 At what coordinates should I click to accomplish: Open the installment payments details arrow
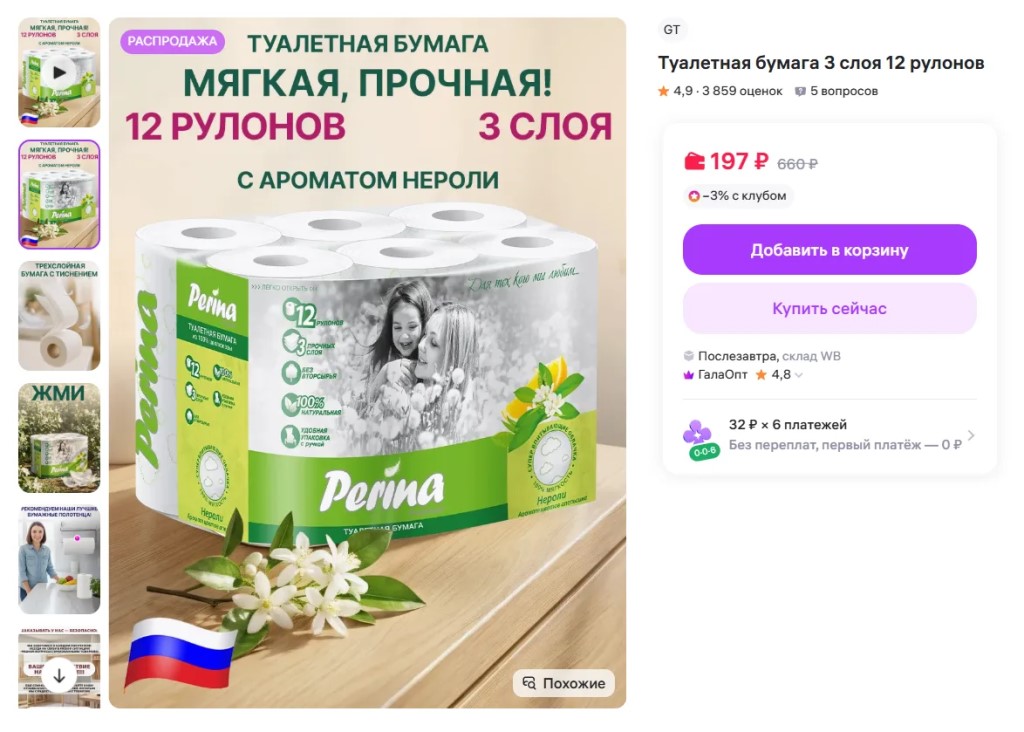[971, 435]
